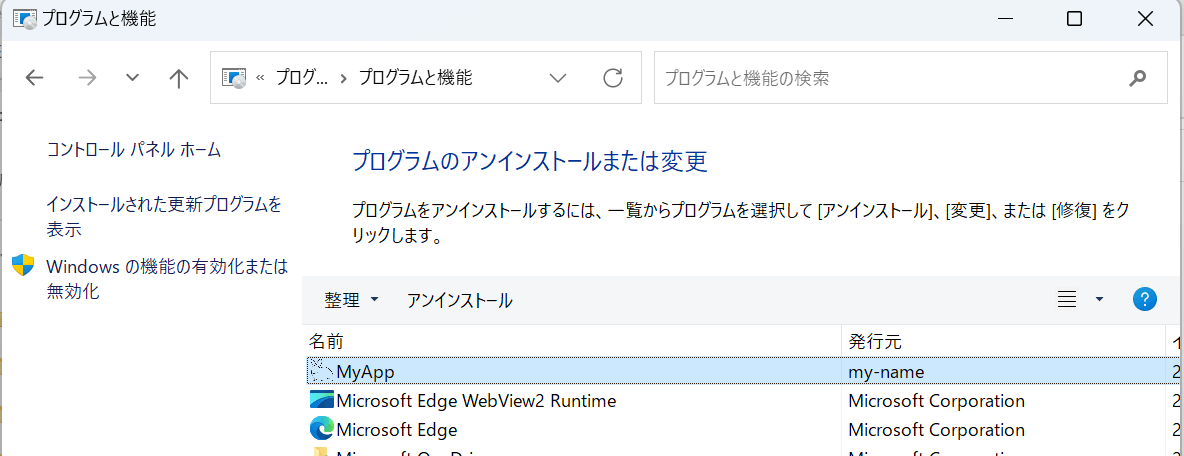Select the MyApp row name
Image resolution: width=1184 pixels, height=456 pixels.
365,371
